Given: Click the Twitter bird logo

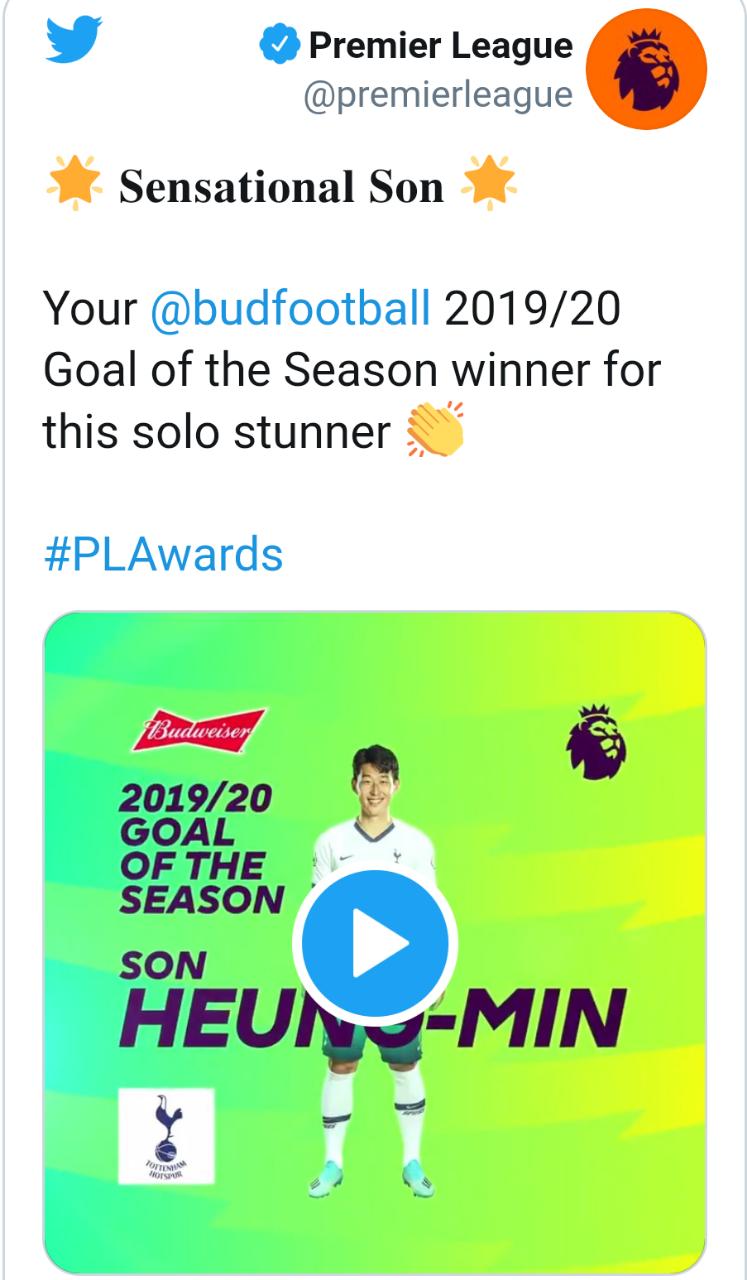Looking at the screenshot, I should tap(75, 40).
